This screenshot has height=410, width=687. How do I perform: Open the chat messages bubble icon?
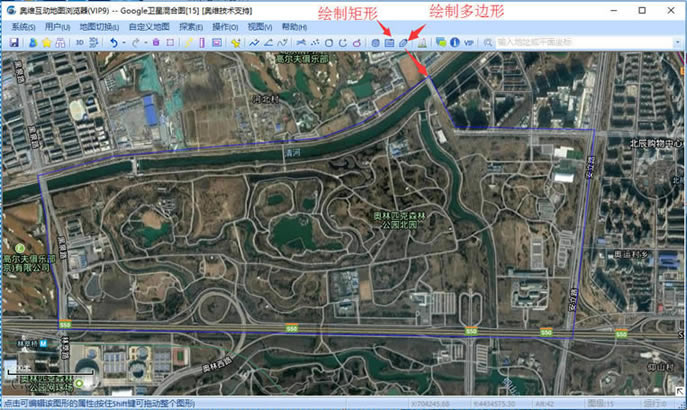coord(441,42)
